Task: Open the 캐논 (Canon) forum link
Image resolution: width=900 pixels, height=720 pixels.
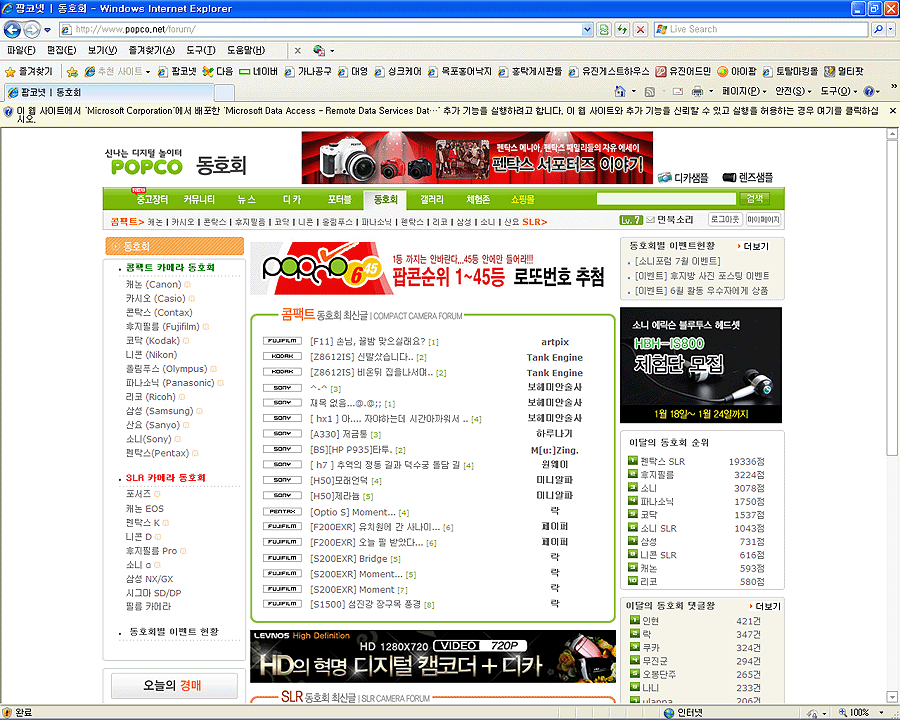Action: pos(153,284)
